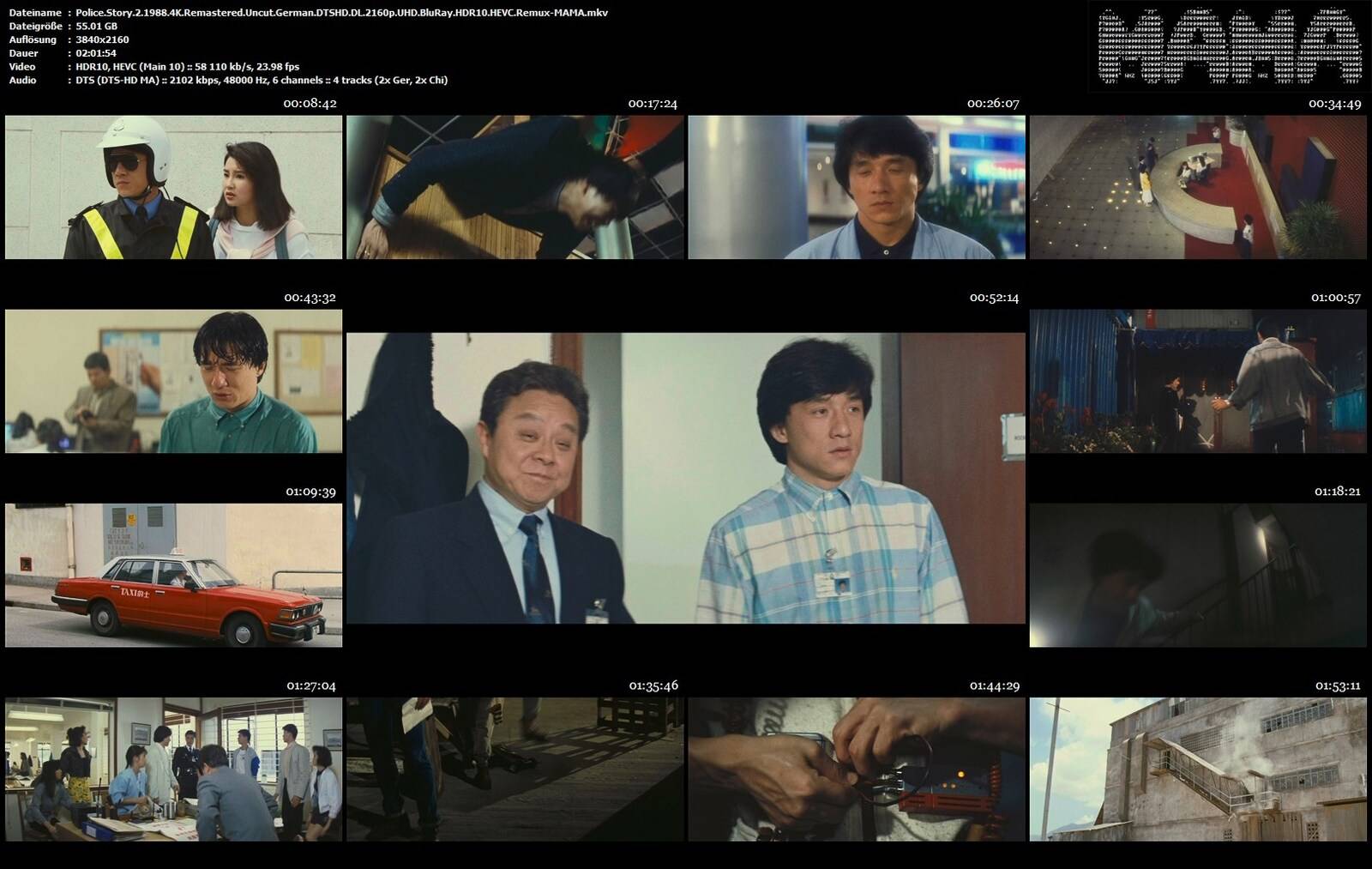Open the 01:35:46 warehouse floor thumbnail

point(515,769)
